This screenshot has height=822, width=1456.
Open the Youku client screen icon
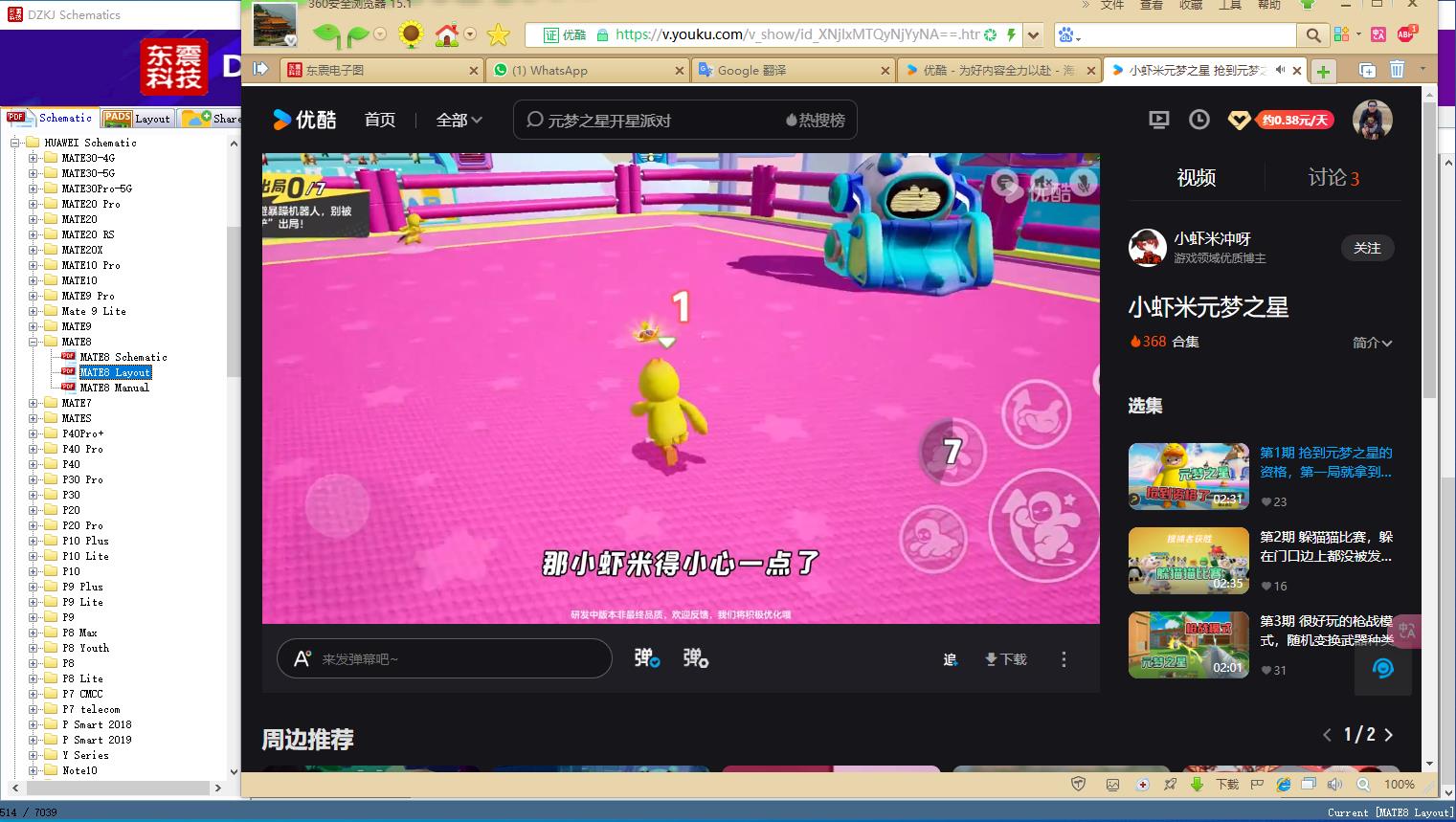(x=1158, y=120)
